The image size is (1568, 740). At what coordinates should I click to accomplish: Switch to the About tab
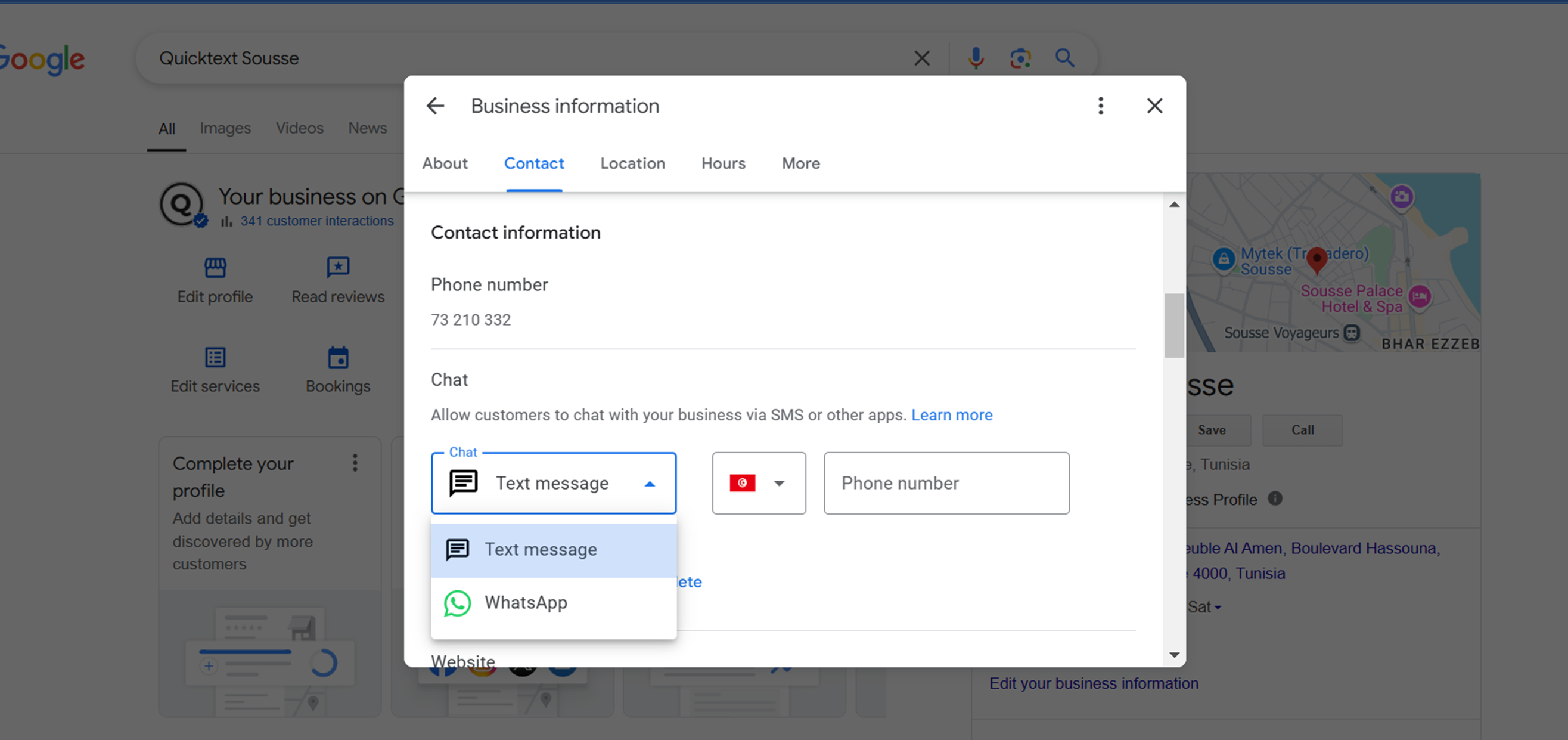pos(445,163)
